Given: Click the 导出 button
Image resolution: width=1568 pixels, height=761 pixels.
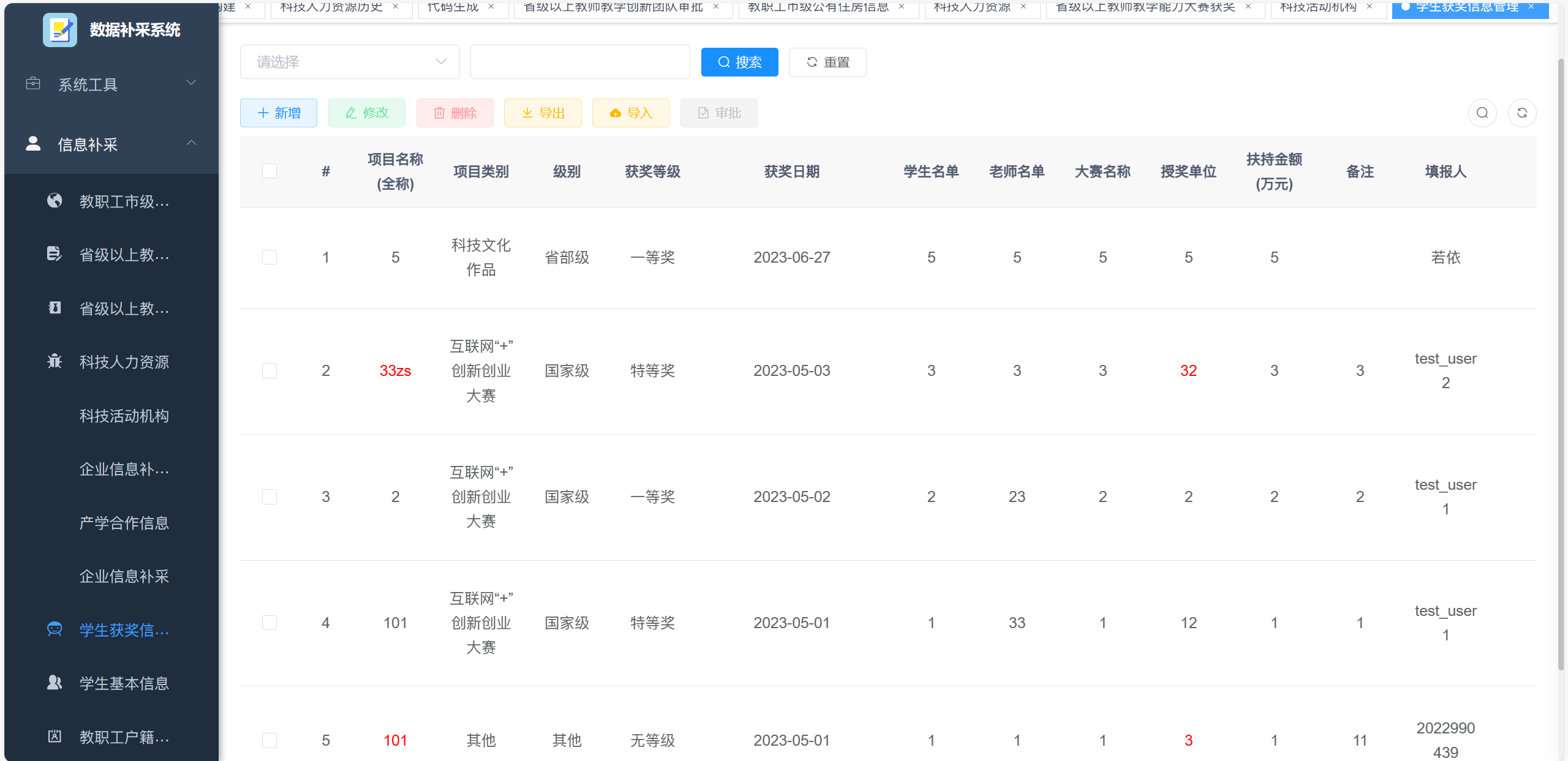Looking at the screenshot, I should point(543,113).
